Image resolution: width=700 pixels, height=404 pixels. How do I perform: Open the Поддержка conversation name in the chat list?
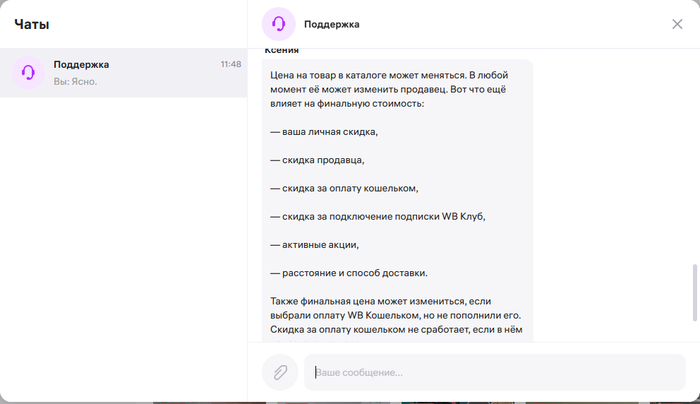[81, 64]
